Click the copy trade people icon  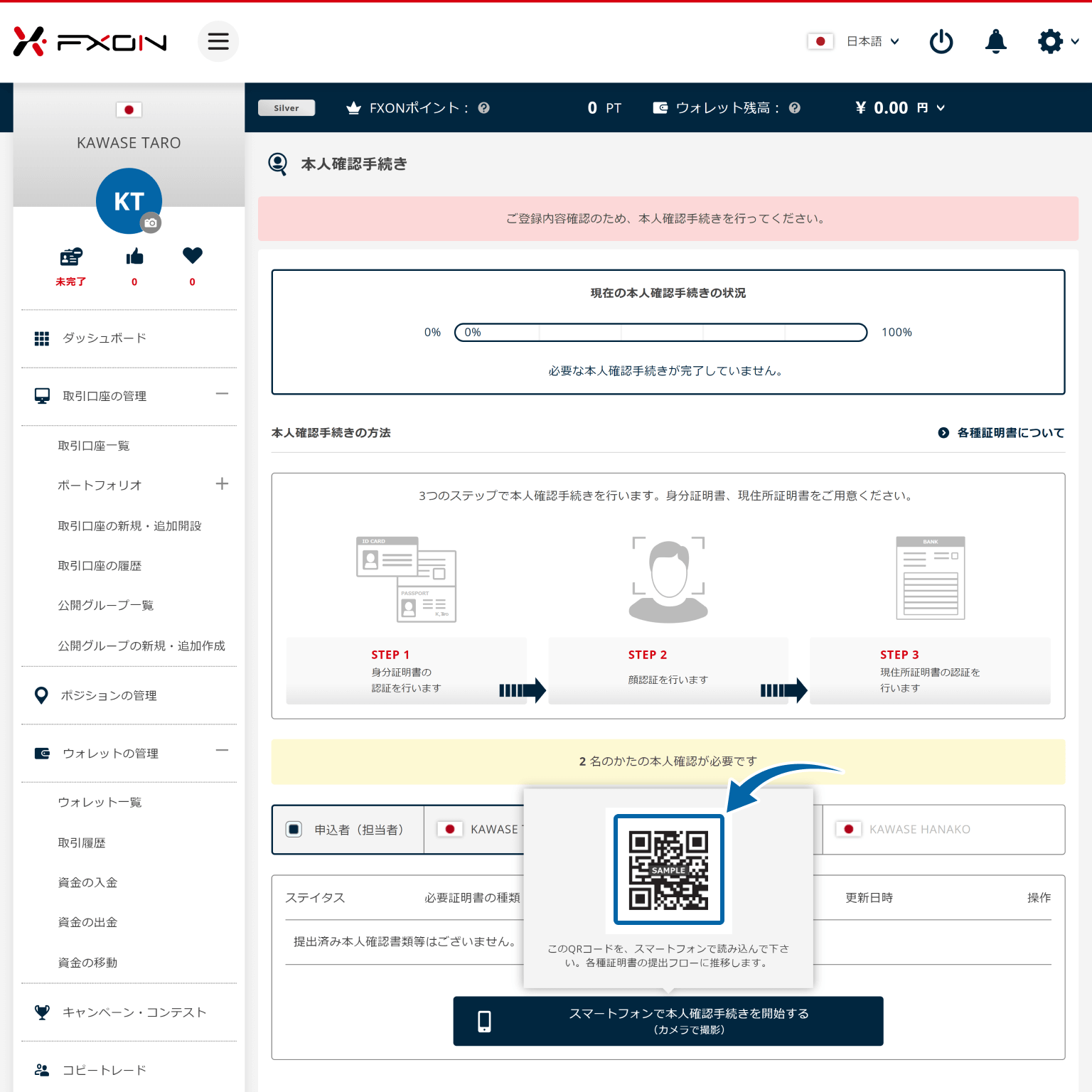click(43, 1070)
